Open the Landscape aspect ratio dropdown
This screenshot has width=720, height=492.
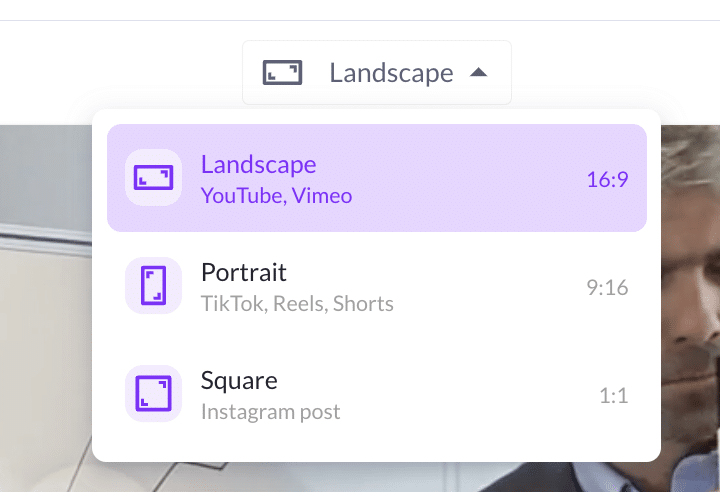click(x=377, y=73)
